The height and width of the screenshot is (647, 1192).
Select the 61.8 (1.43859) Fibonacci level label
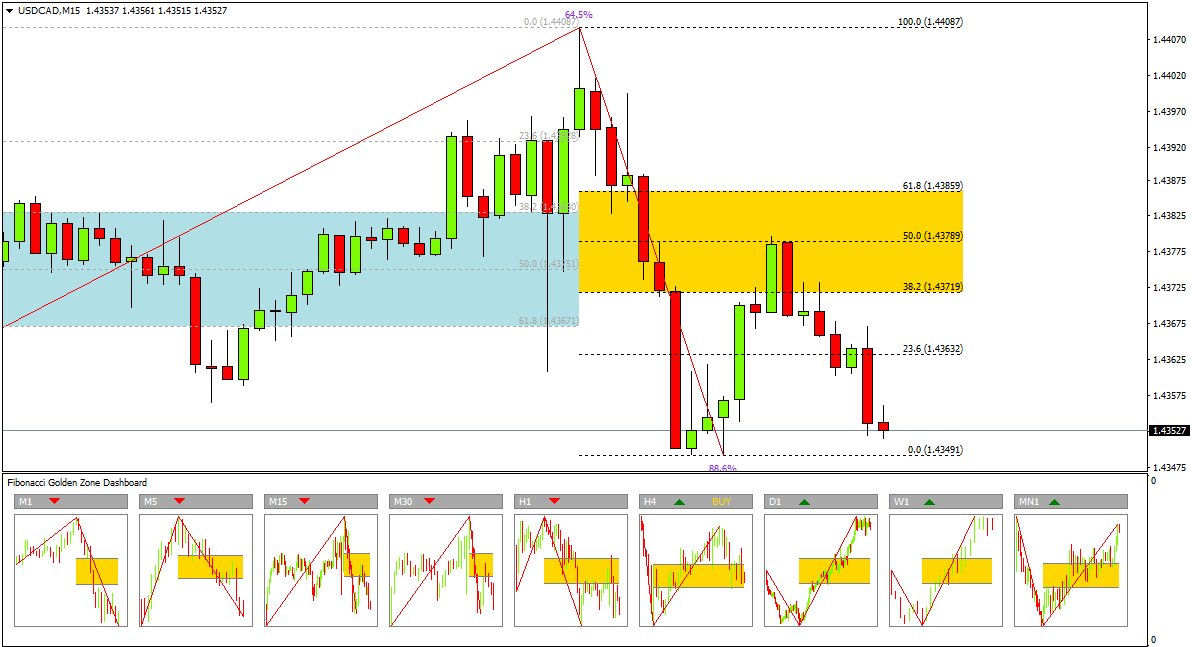tap(931, 185)
